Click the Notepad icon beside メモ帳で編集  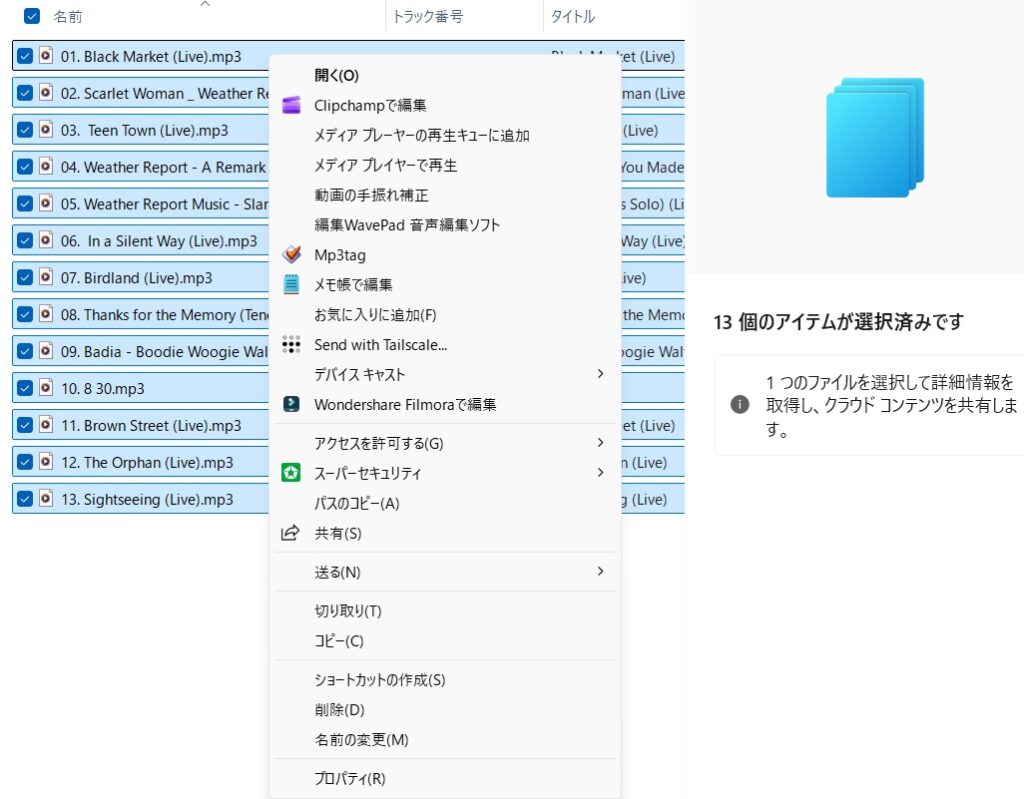291,285
